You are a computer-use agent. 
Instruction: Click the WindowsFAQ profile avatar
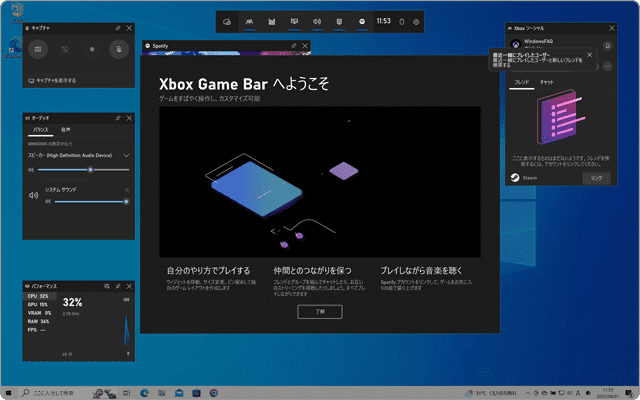click(x=516, y=44)
